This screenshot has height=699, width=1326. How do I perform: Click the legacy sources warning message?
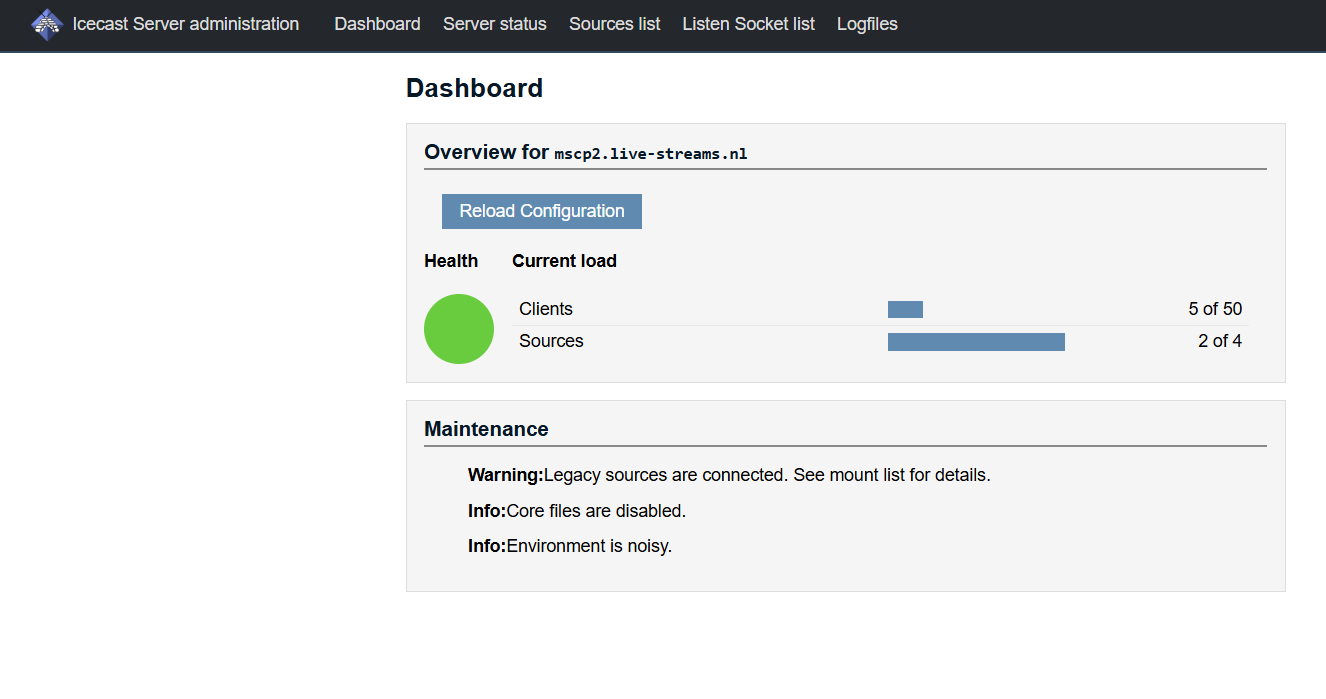pos(728,474)
